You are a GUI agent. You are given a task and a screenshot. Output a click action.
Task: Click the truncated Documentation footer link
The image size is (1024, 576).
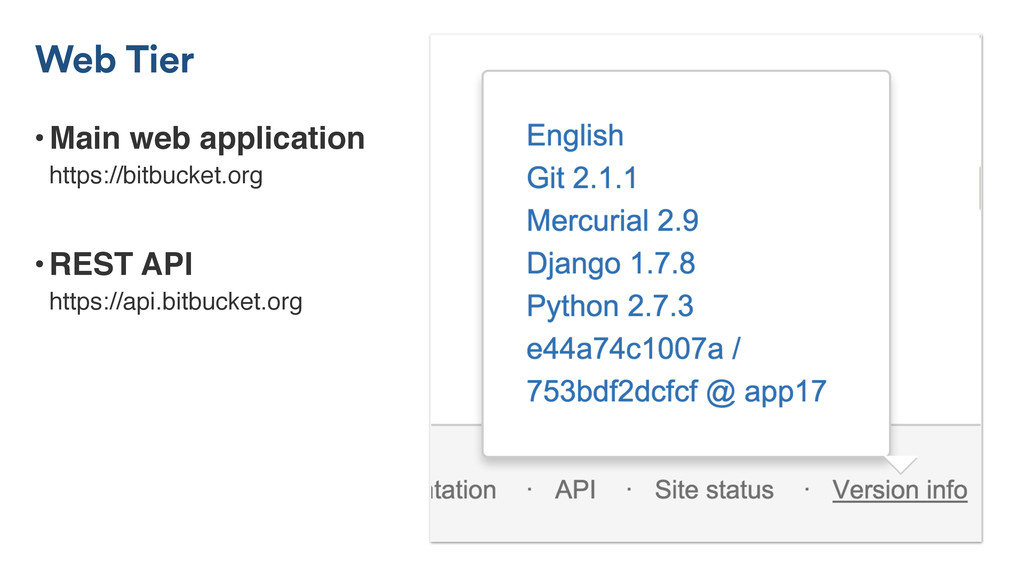(463, 490)
